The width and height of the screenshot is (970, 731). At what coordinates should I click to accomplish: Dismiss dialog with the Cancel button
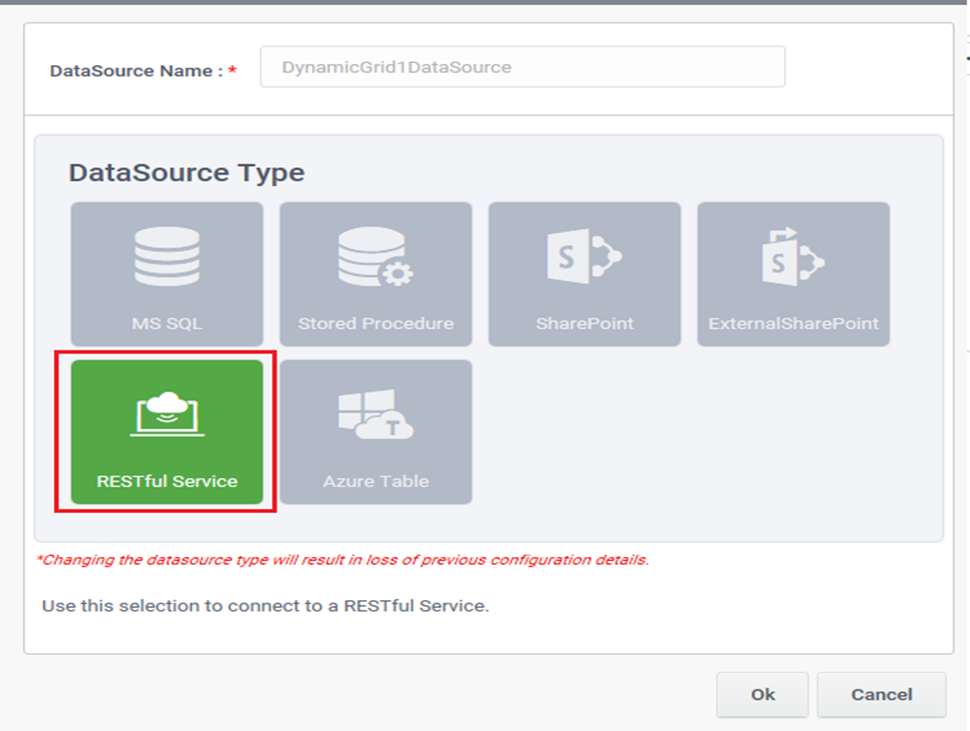click(x=882, y=695)
